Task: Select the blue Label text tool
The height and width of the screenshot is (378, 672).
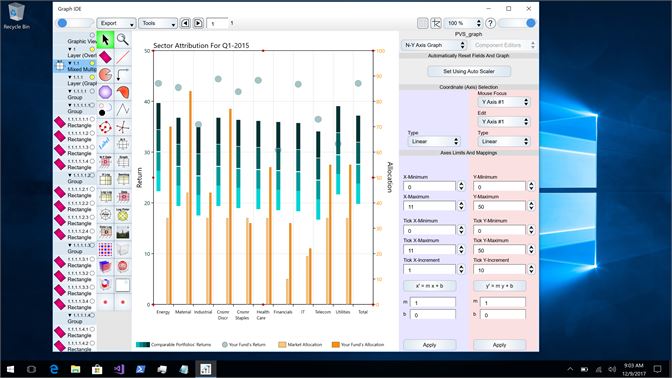Action: 105,144
